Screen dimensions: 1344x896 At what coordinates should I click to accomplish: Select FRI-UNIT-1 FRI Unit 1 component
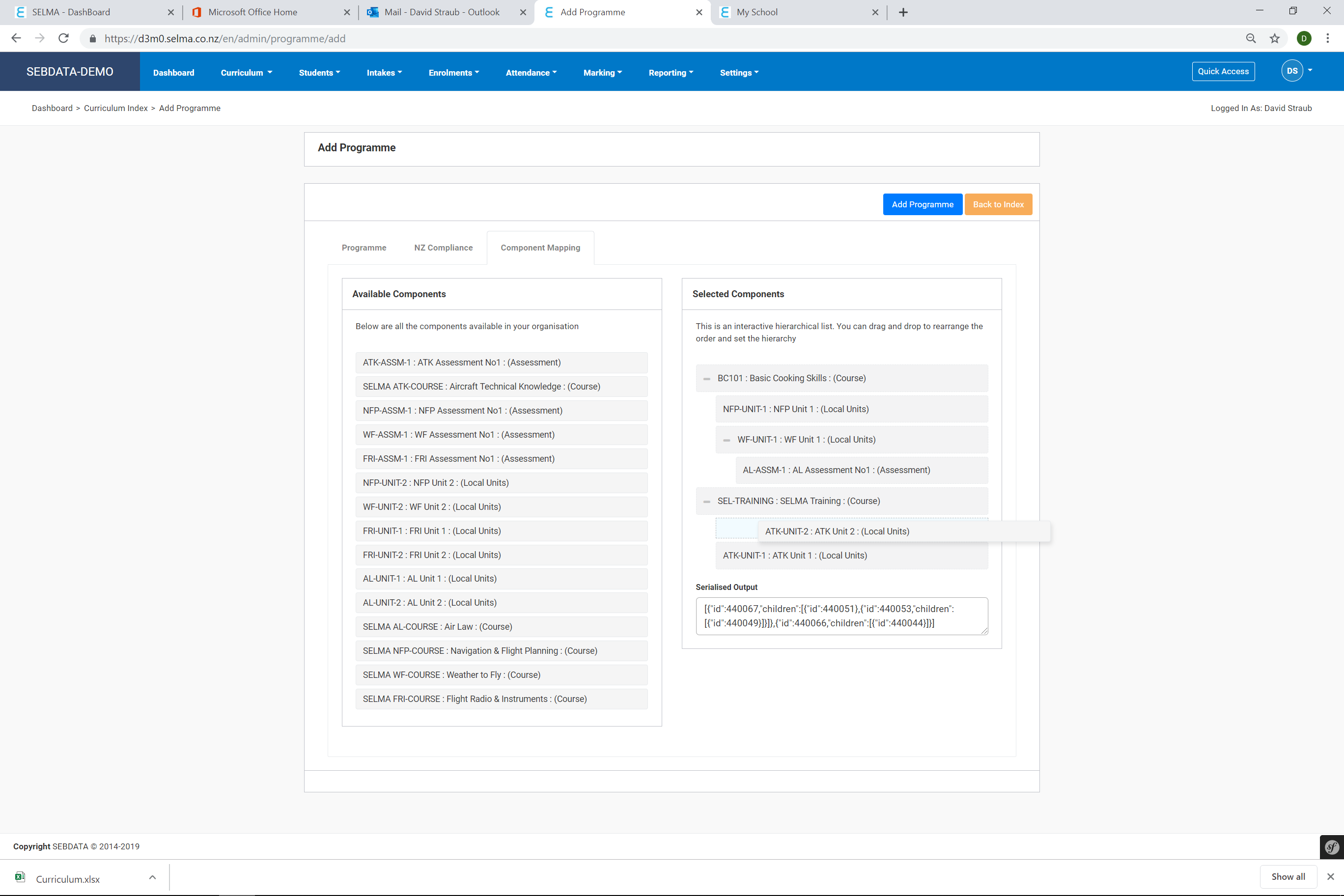[501, 531]
